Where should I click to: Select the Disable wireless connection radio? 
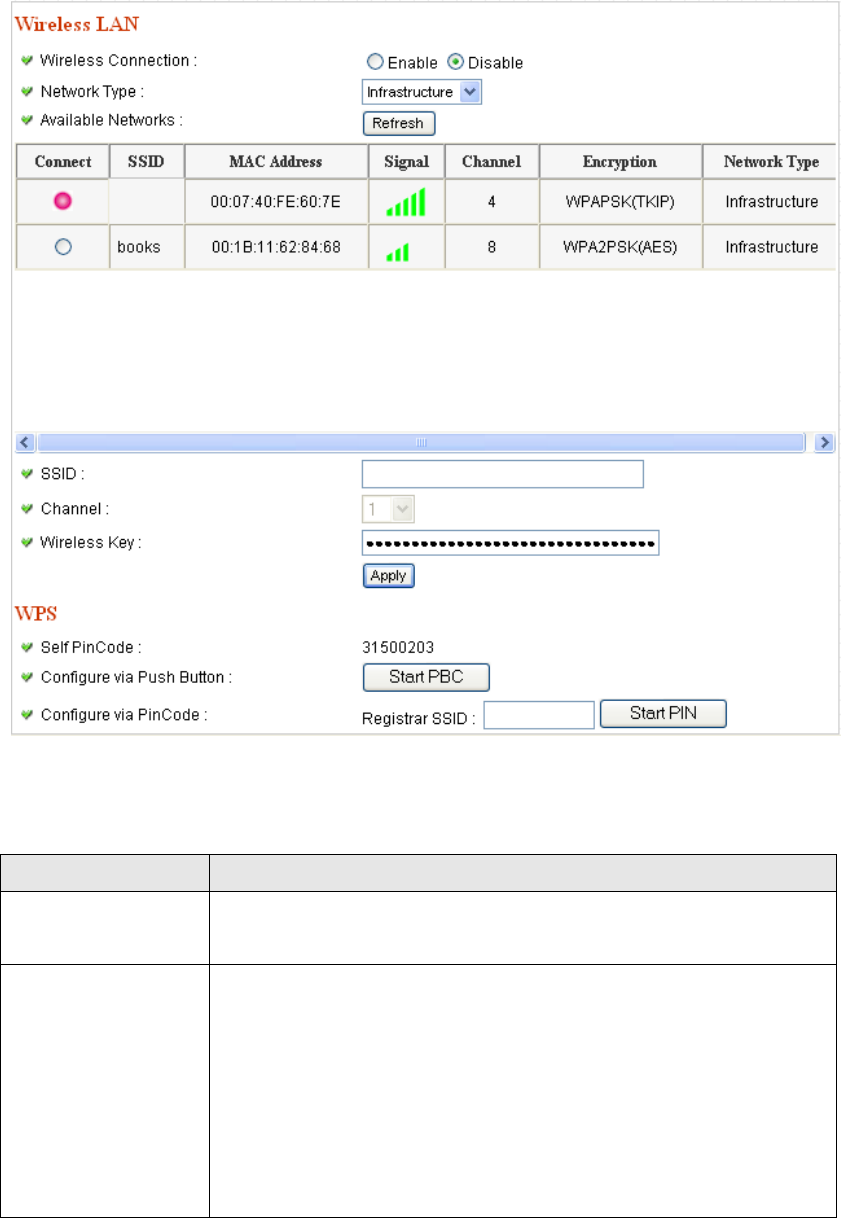coord(455,62)
